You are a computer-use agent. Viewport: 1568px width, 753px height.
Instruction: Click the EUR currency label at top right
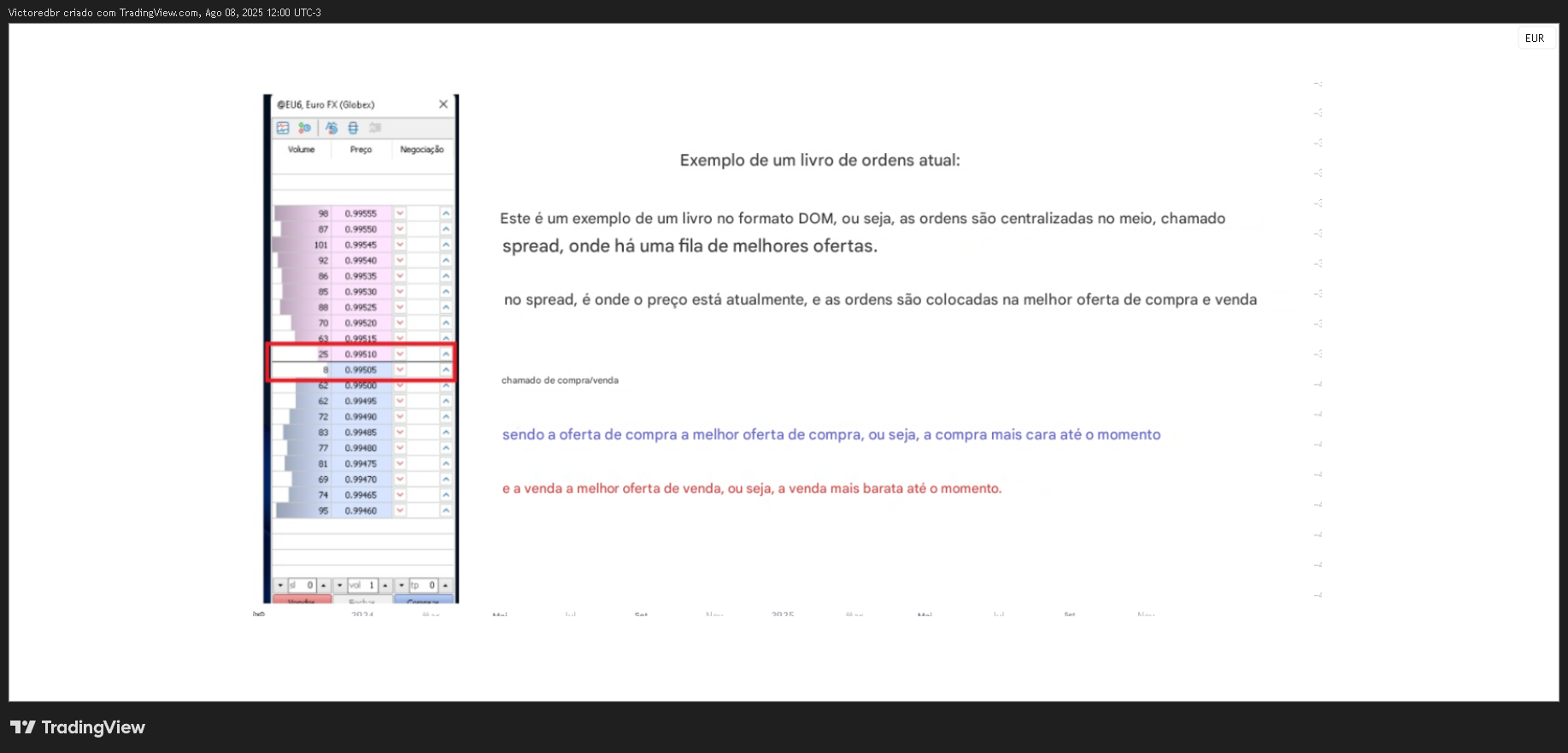pos(1535,38)
